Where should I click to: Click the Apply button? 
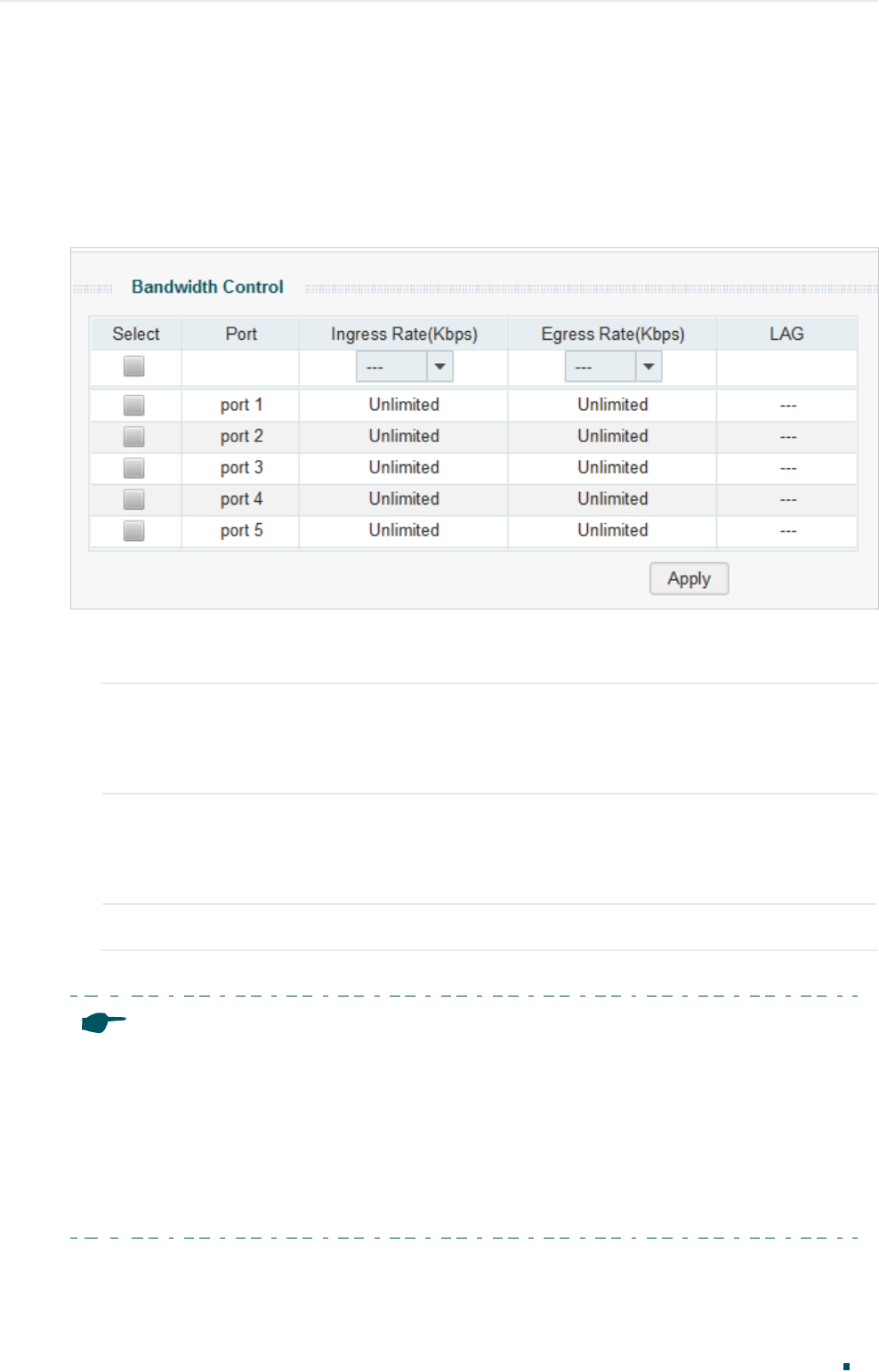pyautogui.click(x=689, y=578)
